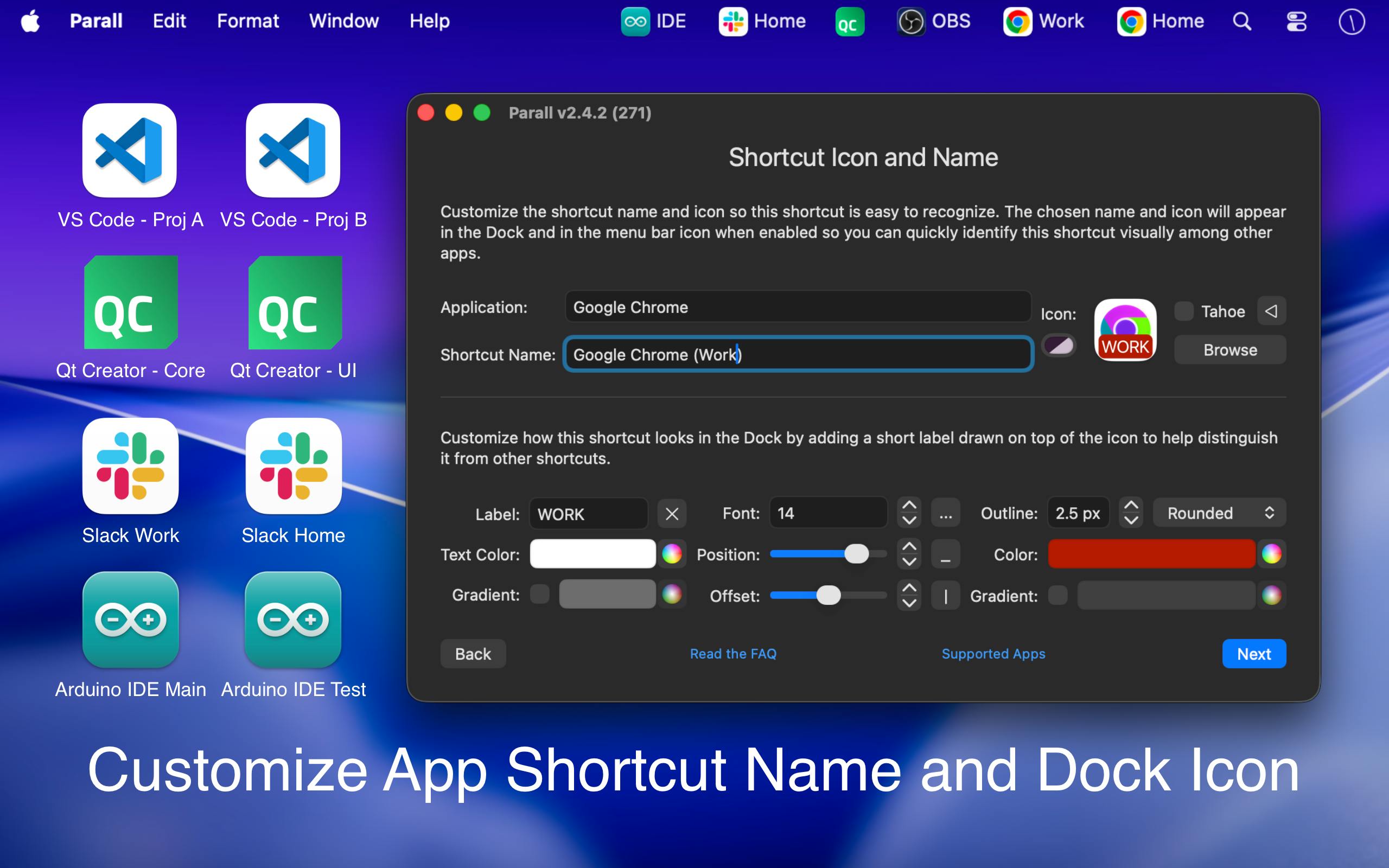1389x868 pixels.
Task: Open the Format menu
Action: 248,21
